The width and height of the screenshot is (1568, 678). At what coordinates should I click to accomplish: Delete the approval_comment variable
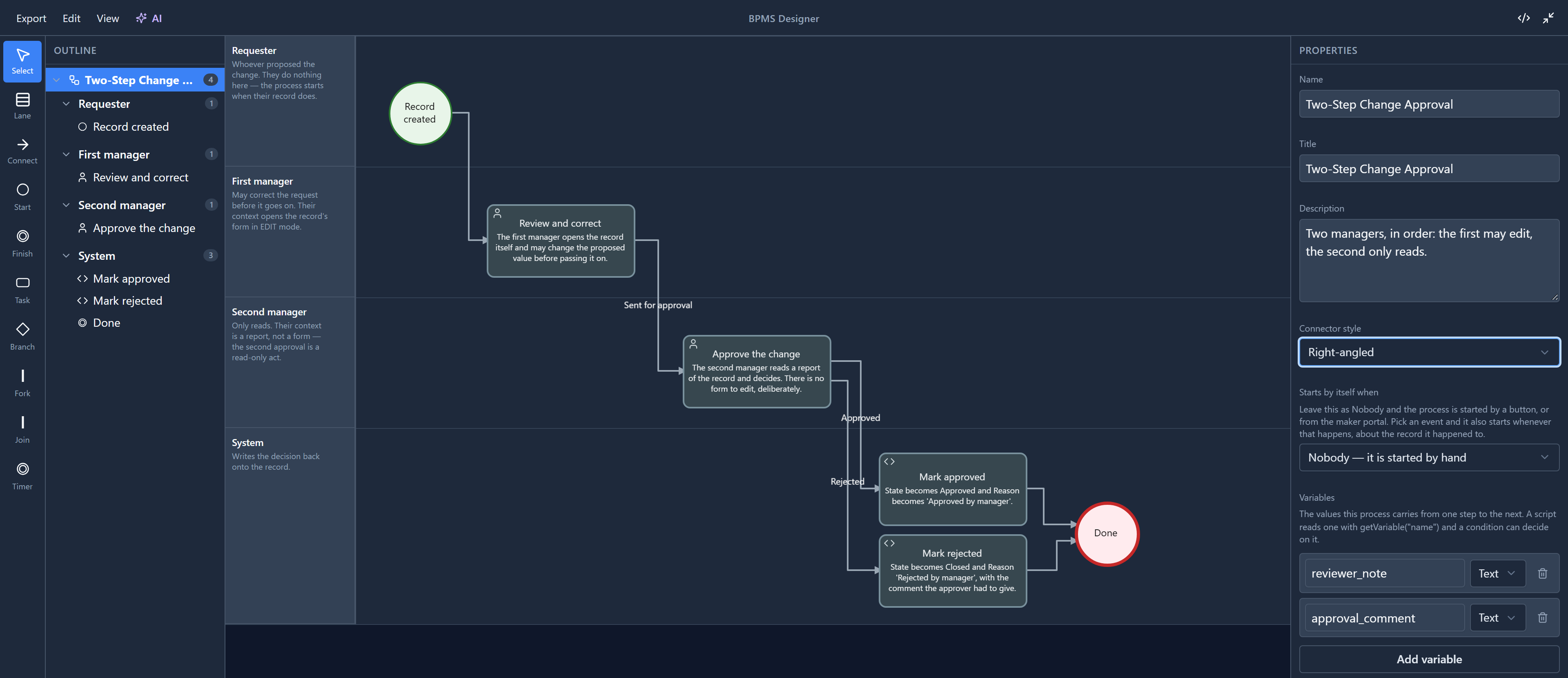click(x=1542, y=618)
